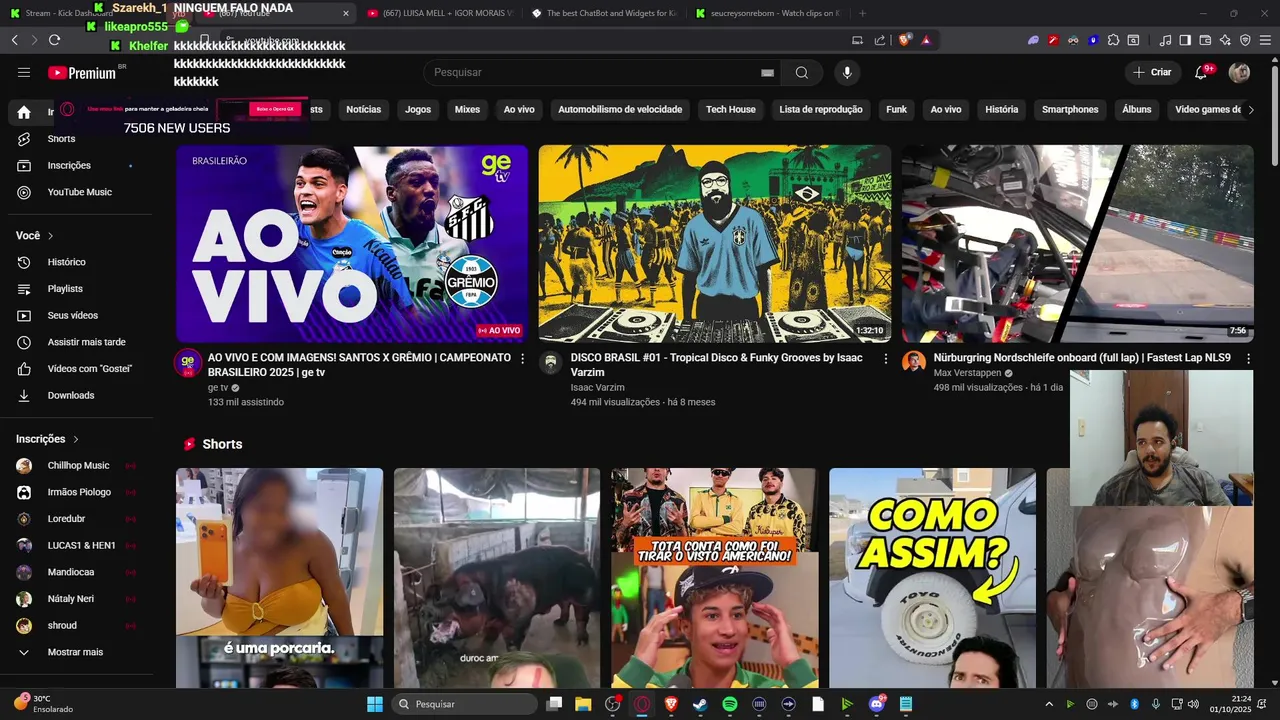
Task: Open more options for Nürburgring video
Action: (x=1248, y=358)
